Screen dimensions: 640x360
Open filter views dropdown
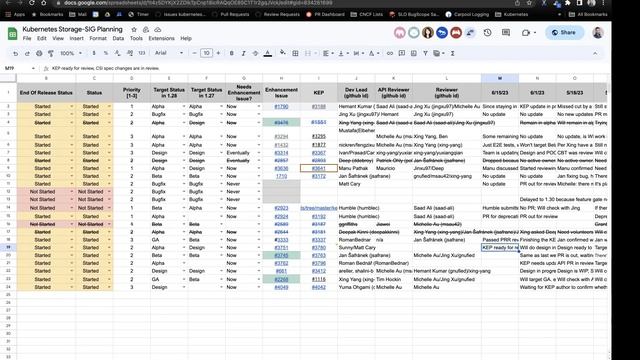coord(439,53)
